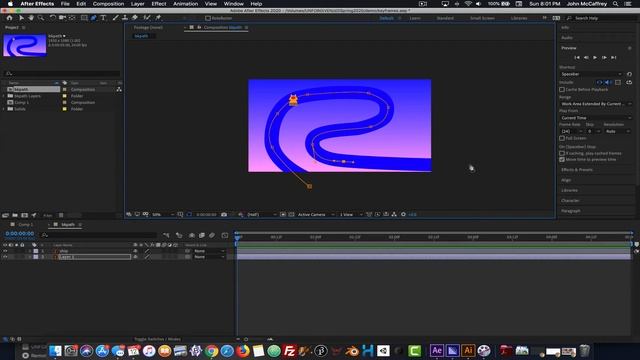
Task: Click the New Folder icon in Project panel
Action: point(15,215)
